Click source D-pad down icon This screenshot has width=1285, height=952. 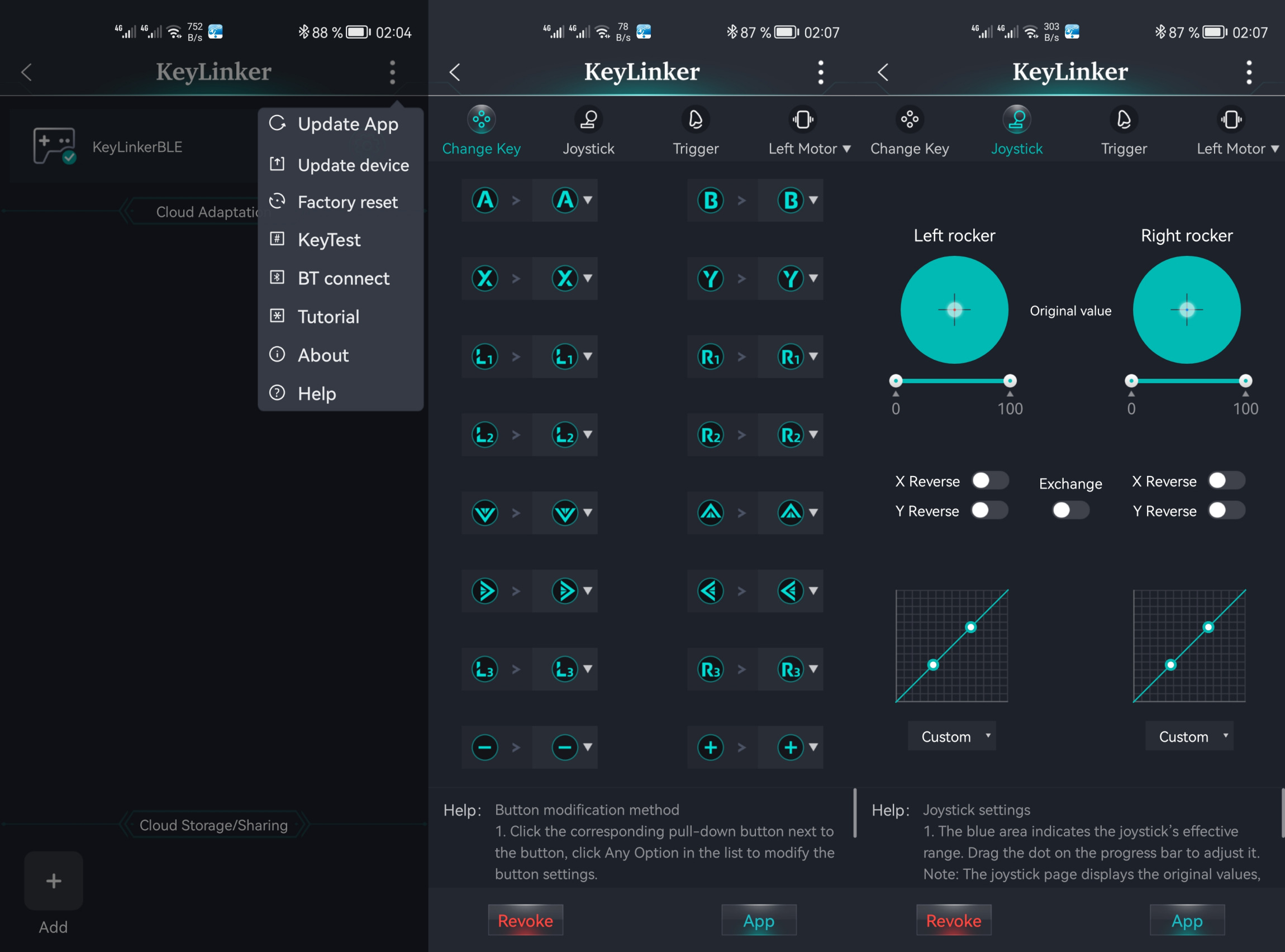click(485, 513)
